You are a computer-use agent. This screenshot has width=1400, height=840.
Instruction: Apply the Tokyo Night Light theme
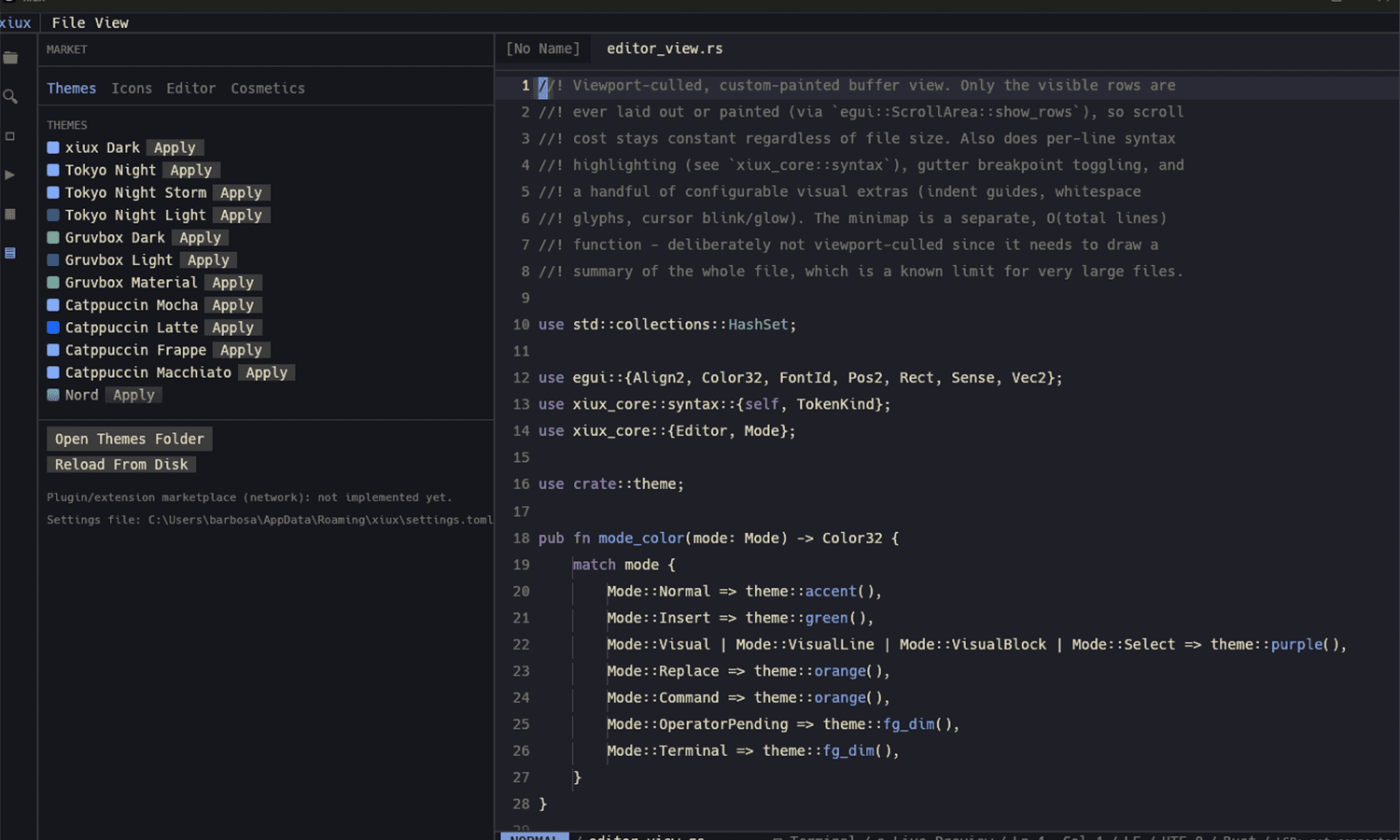242,215
